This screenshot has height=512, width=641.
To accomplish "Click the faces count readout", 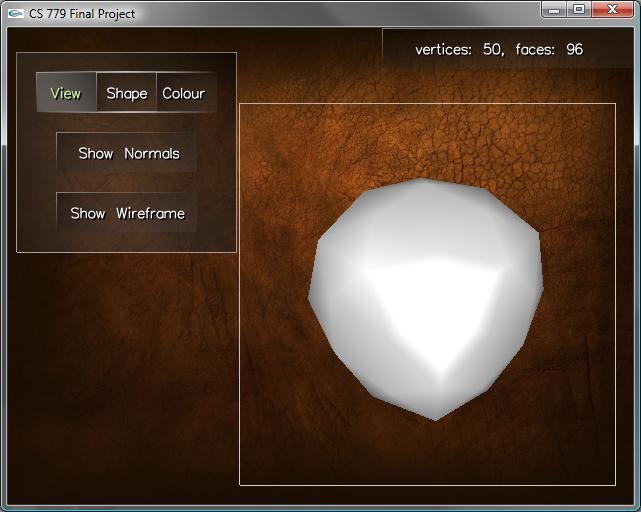I will click(x=549, y=49).
